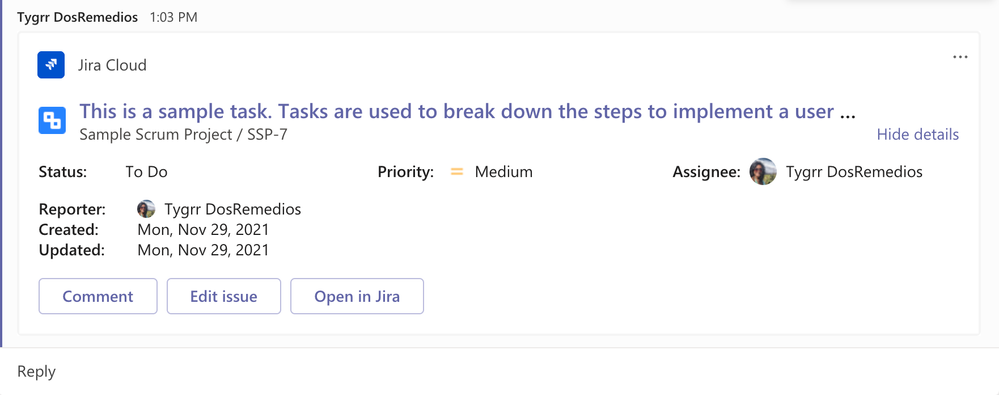Click the medium priority equals icon
The image size is (999, 395).
tap(457, 171)
